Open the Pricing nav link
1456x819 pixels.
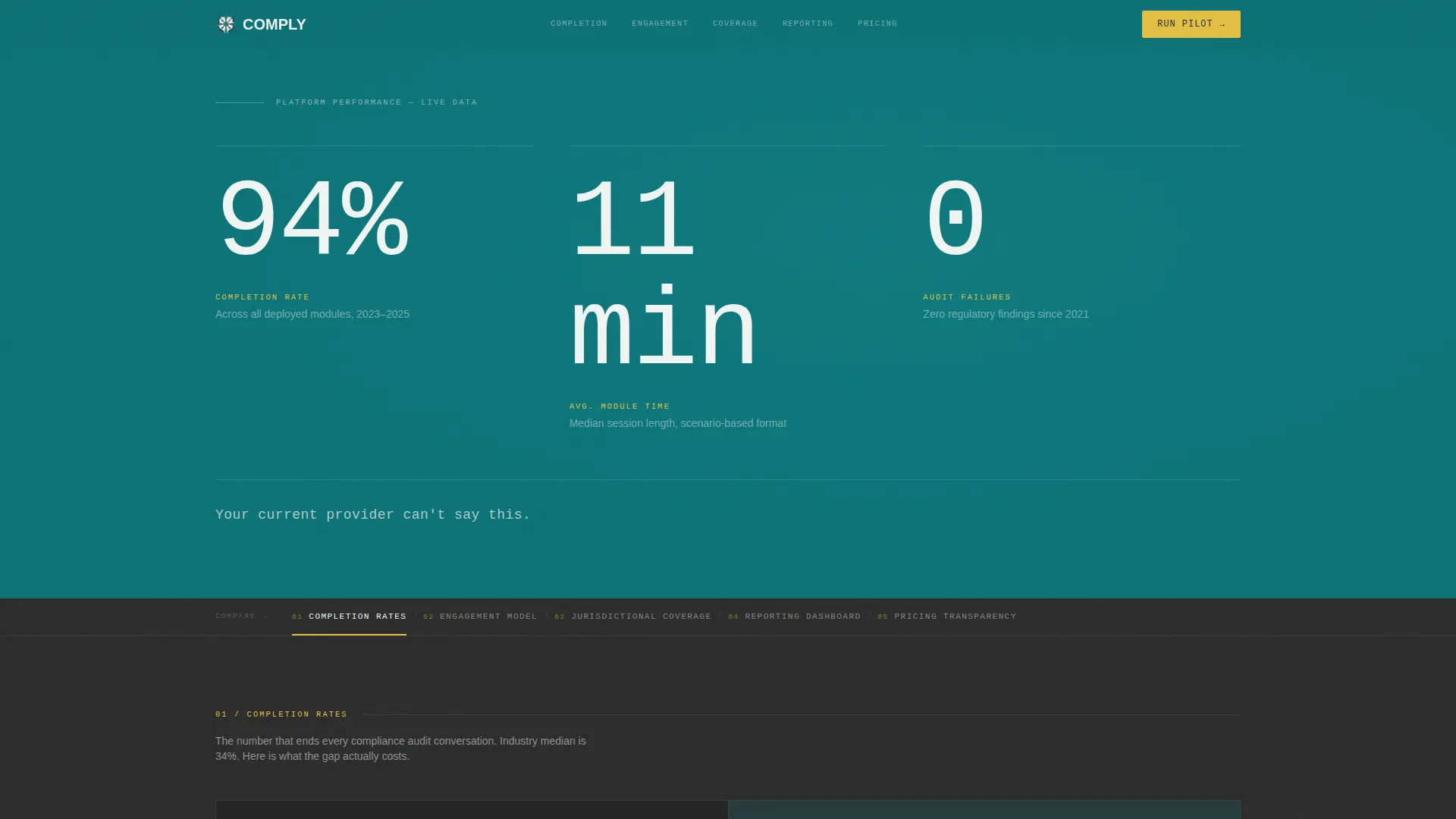click(877, 24)
